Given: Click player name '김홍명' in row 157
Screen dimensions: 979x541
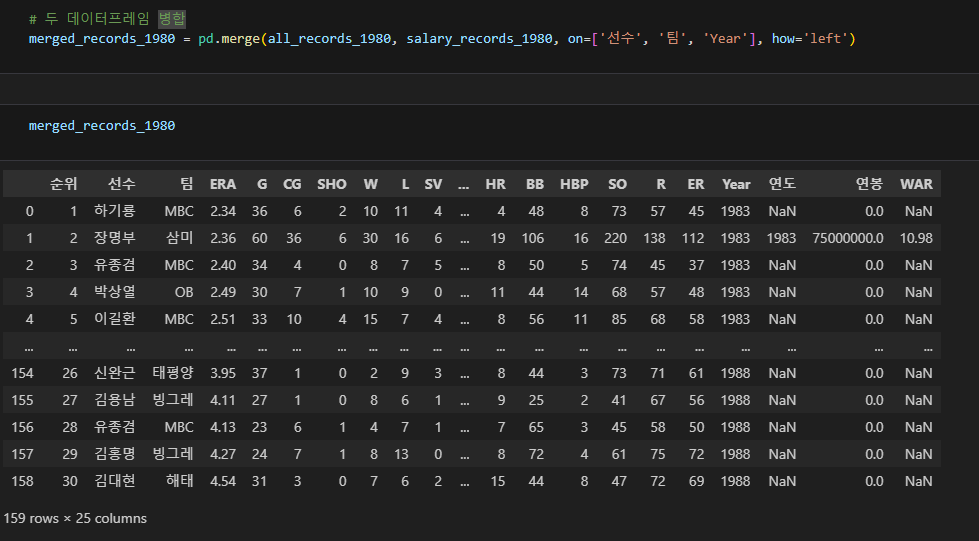Looking at the screenshot, I should (114, 454).
